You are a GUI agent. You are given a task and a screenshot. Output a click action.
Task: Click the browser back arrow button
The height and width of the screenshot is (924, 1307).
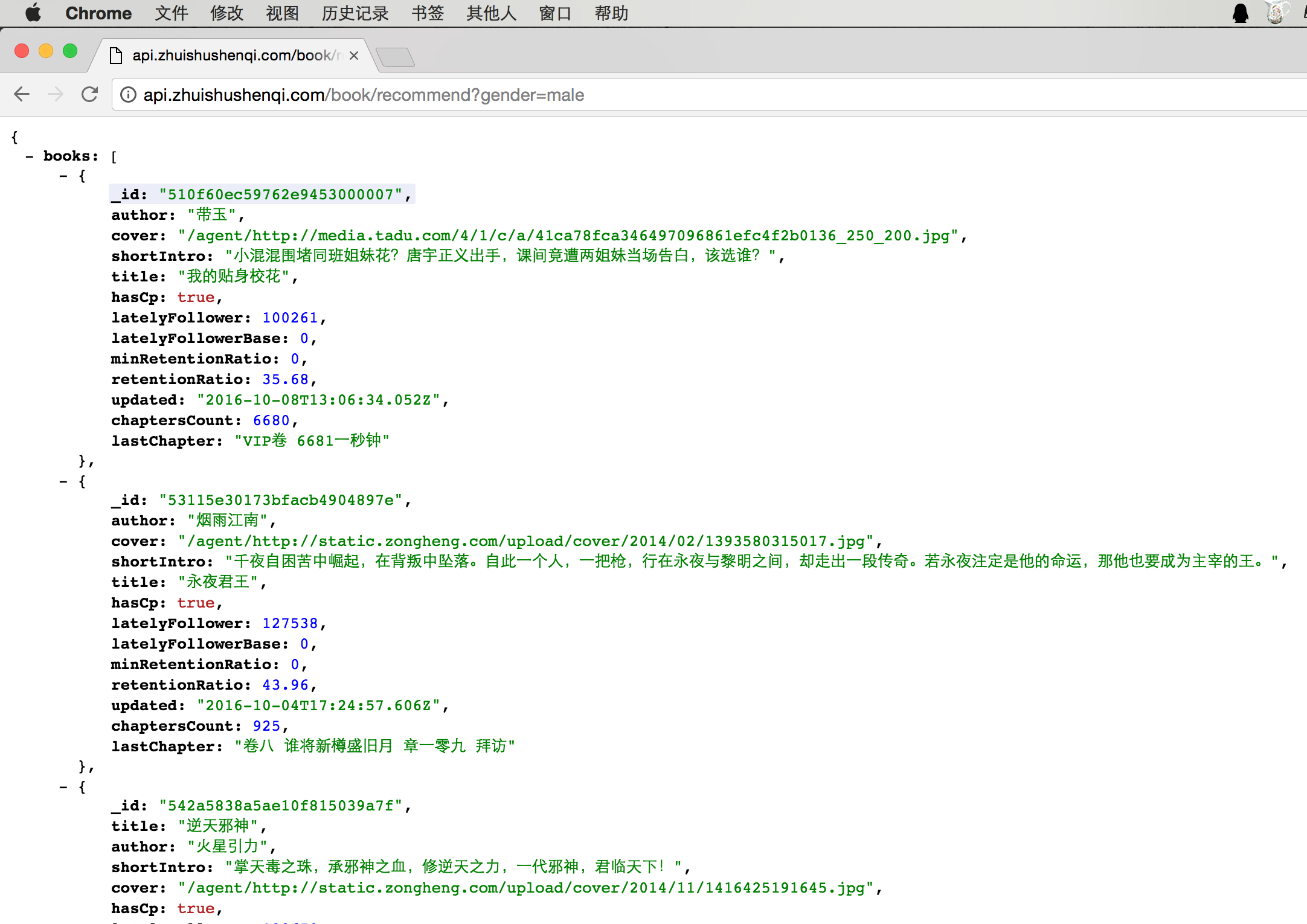click(22, 94)
